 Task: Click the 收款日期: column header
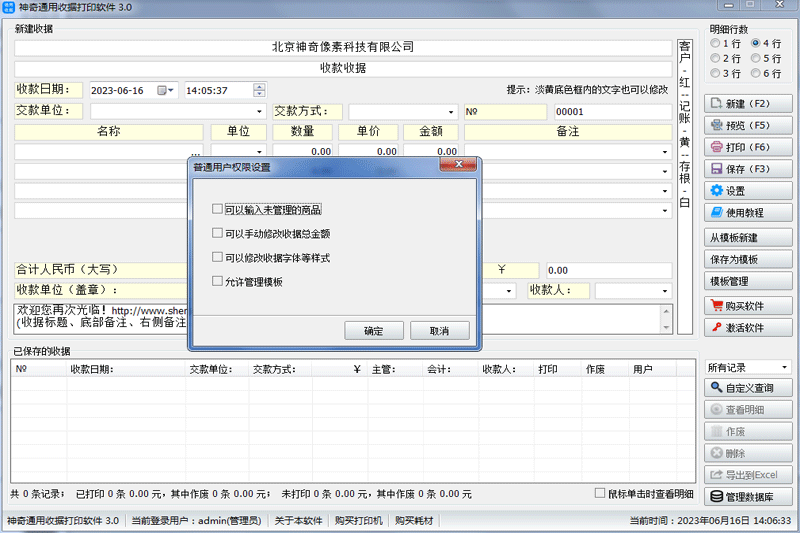(x=126, y=369)
